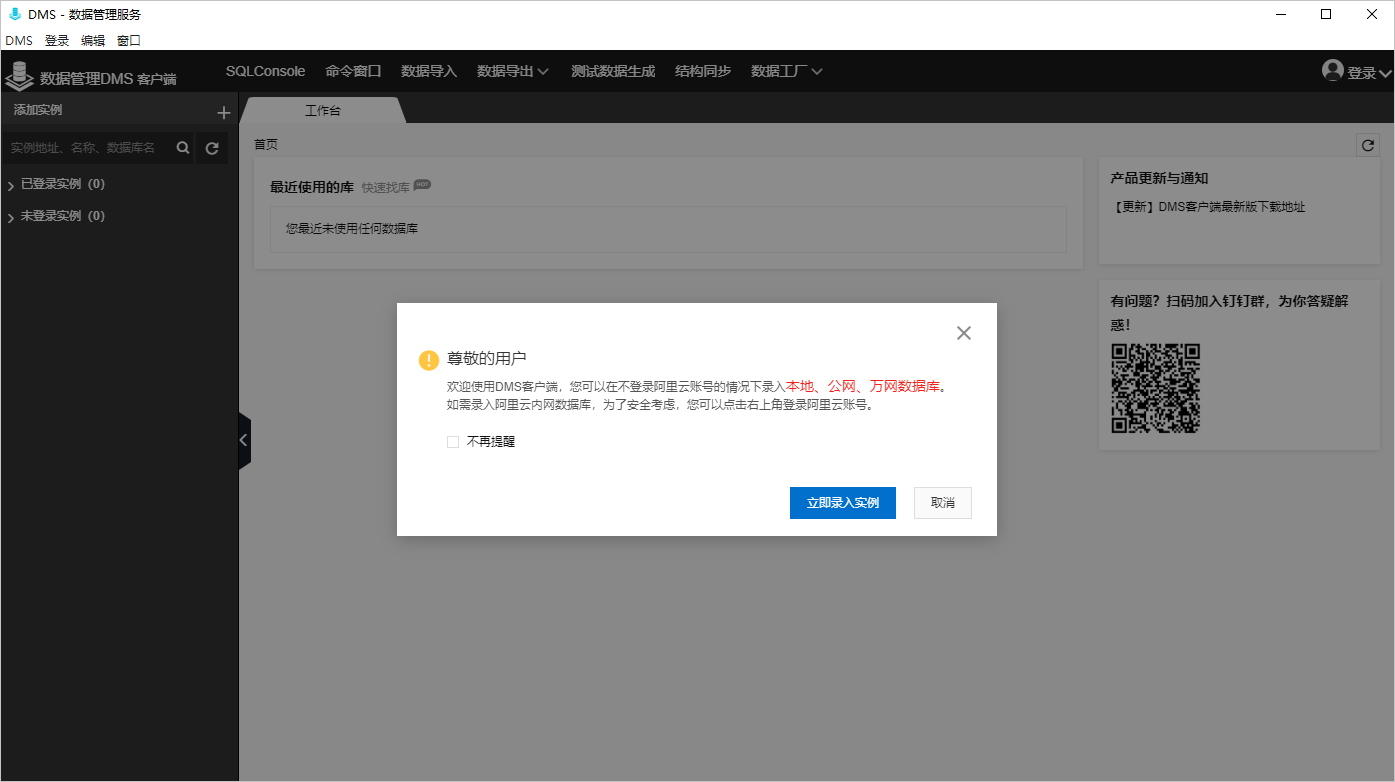Expand the 未登录实例 (0) tree node
This screenshot has height=782, width=1395.
pos(11,217)
